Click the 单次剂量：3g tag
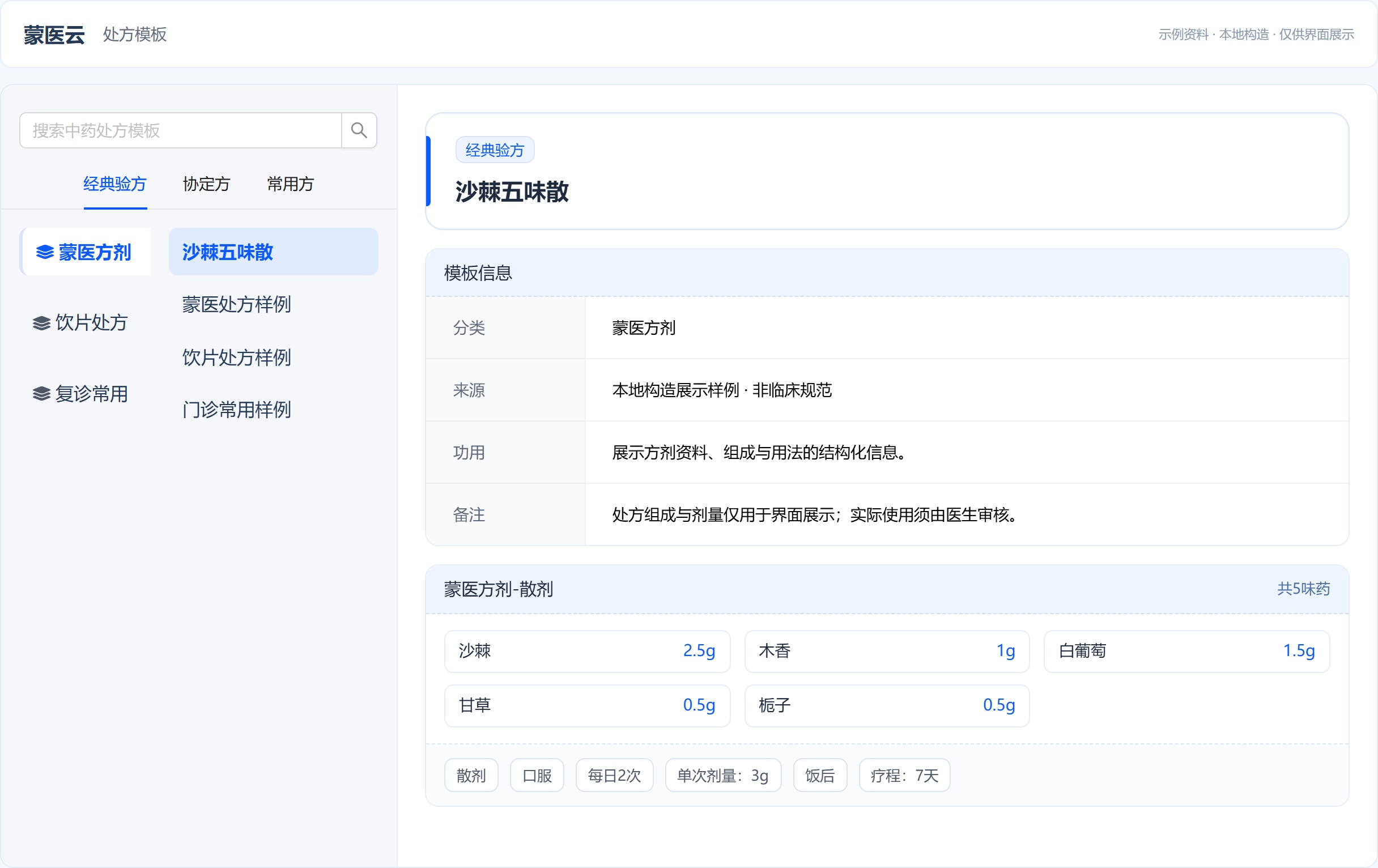The width and height of the screenshot is (1378, 868). [724, 776]
